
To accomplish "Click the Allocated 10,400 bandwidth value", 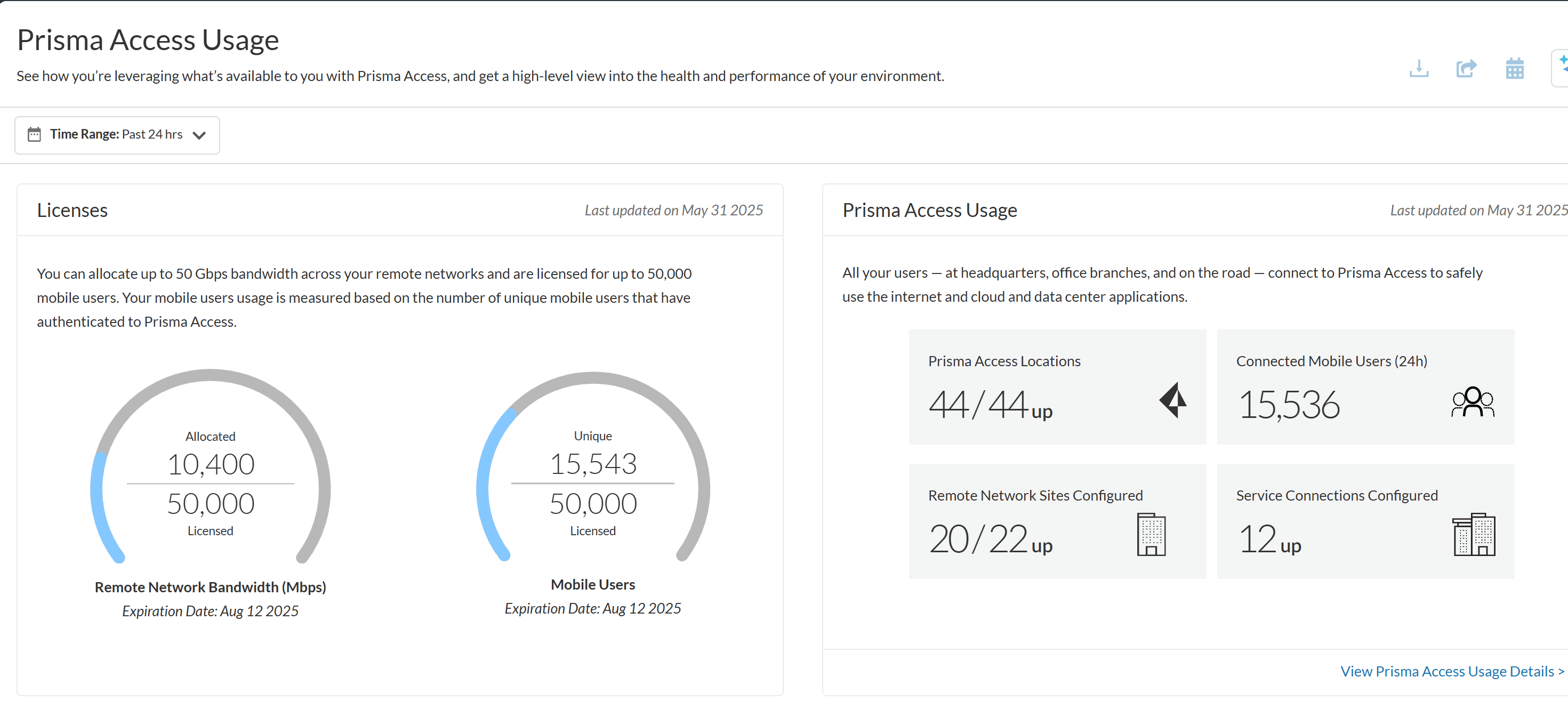I will pyautogui.click(x=211, y=464).
